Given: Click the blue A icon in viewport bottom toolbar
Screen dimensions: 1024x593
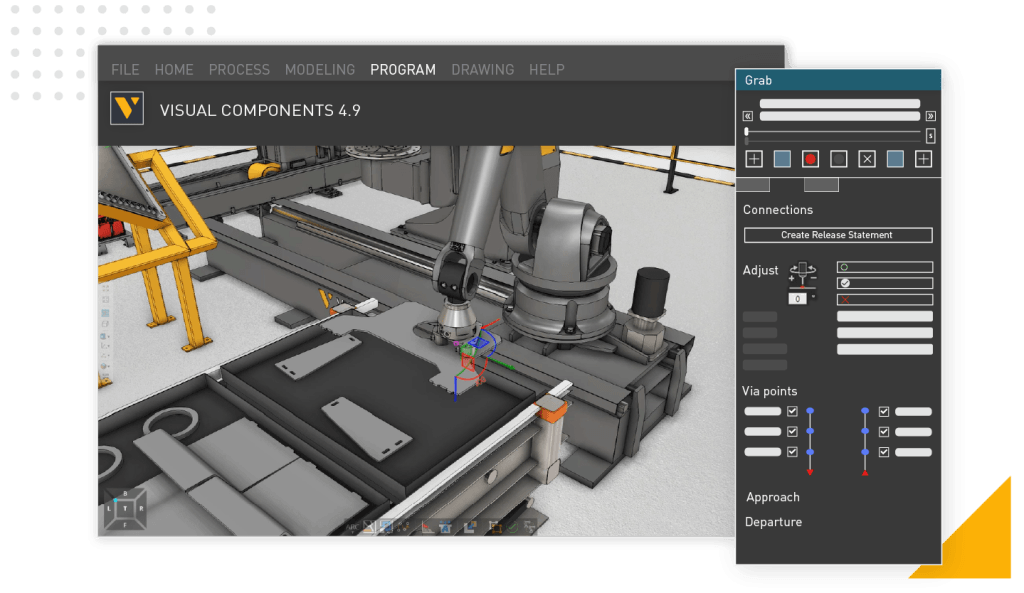Looking at the screenshot, I should pos(445,526).
